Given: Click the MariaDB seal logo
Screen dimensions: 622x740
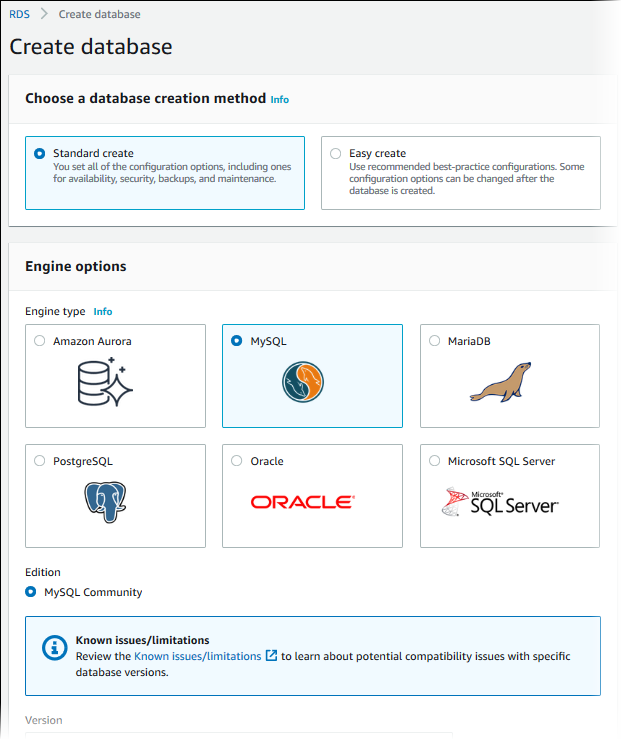Looking at the screenshot, I should click(x=500, y=382).
